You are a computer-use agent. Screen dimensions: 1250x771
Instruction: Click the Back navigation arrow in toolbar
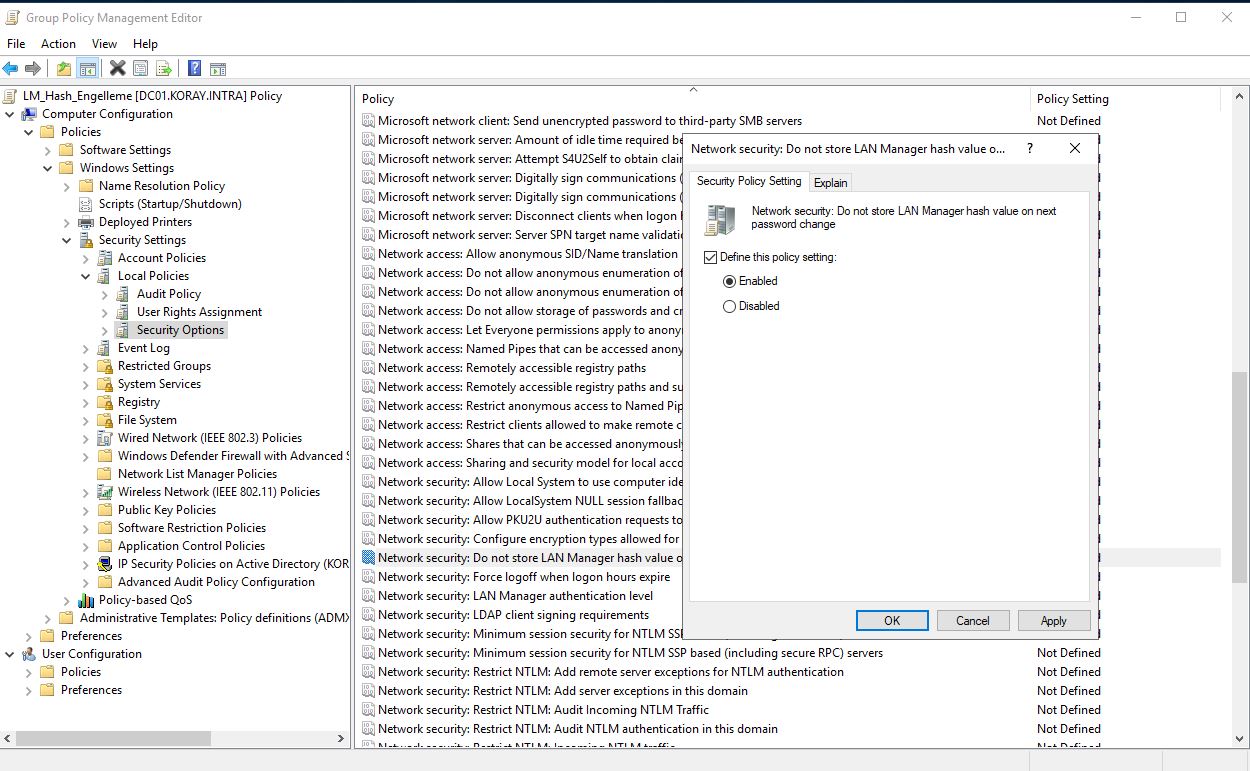click(10, 68)
